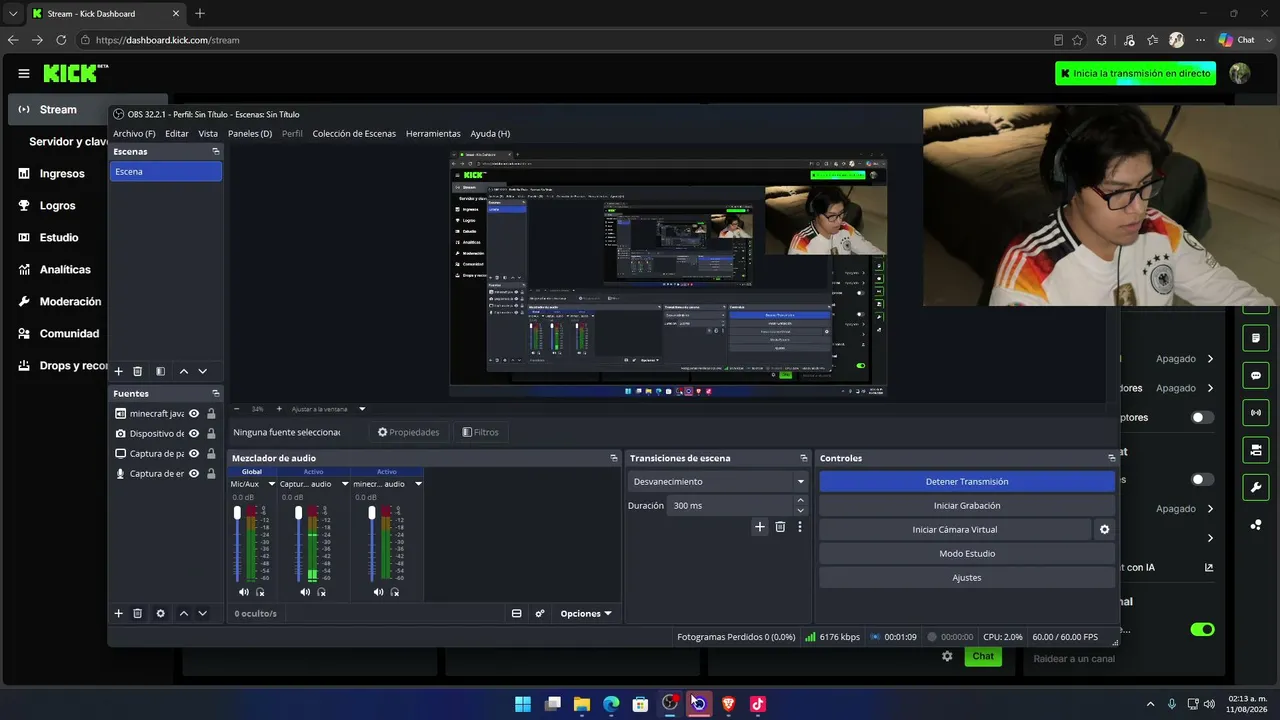Adjust Mic/Aux volume fader

tap(237, 513)
